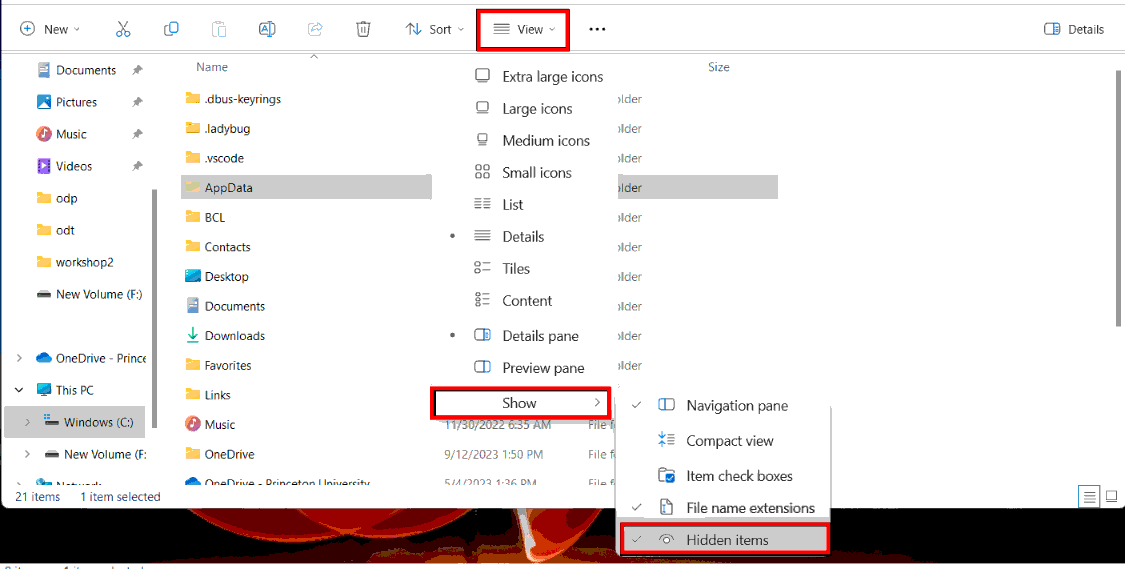The width and height of the screenshot is (1125, 569).
Task: Click the Cut scissors icon in toolbar
Action: coord(123,29)
